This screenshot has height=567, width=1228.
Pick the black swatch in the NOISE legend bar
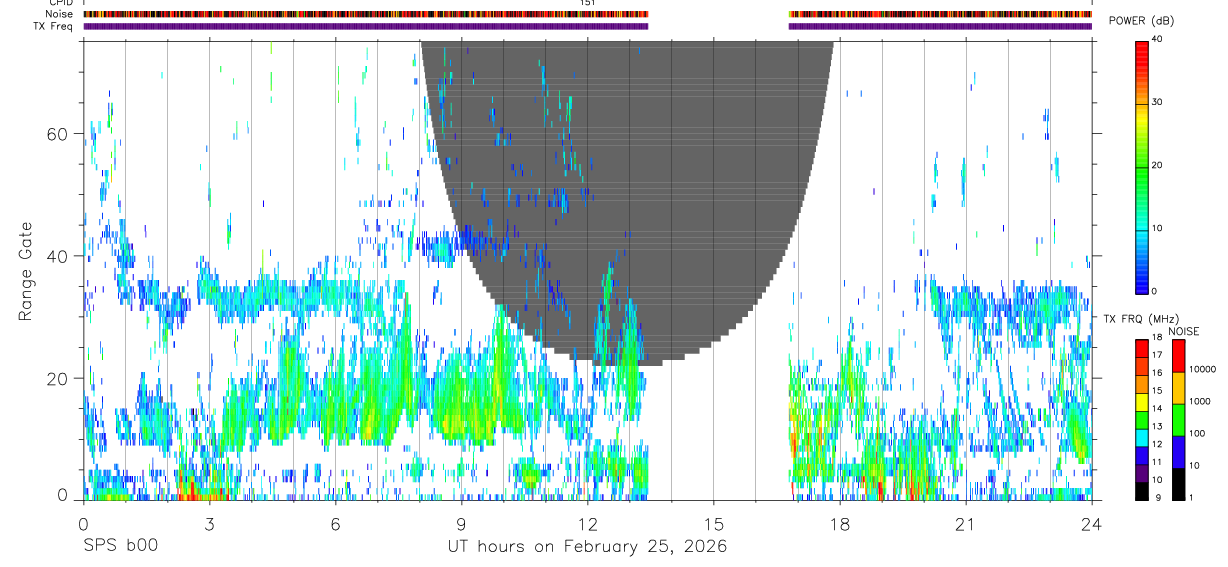tap(1178, 484)
